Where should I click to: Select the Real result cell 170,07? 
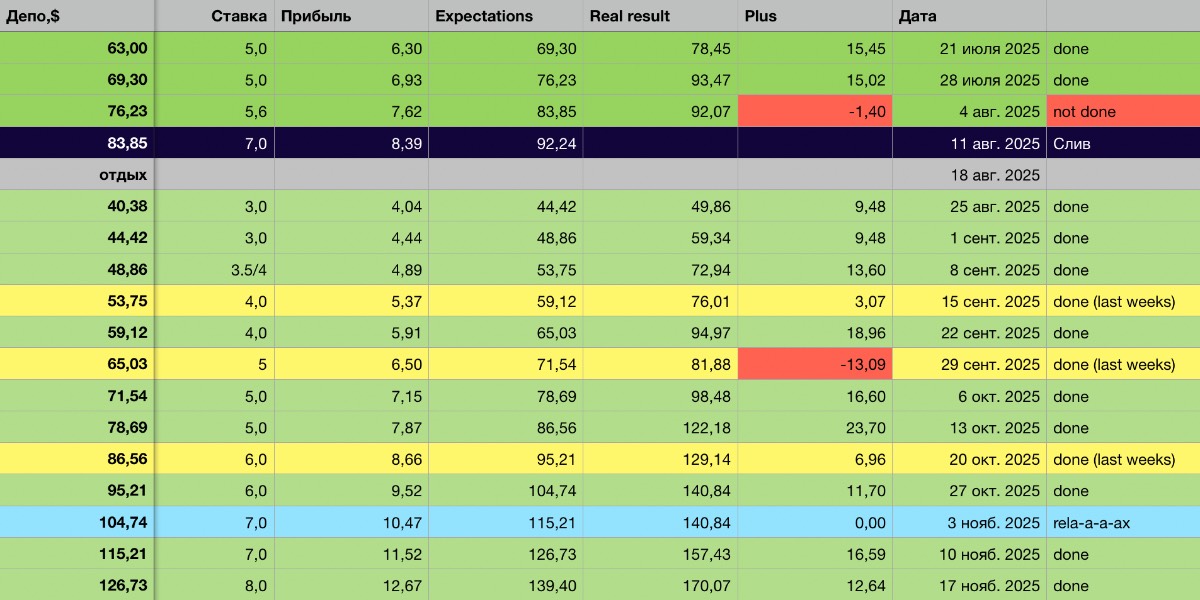coord(660,586)
